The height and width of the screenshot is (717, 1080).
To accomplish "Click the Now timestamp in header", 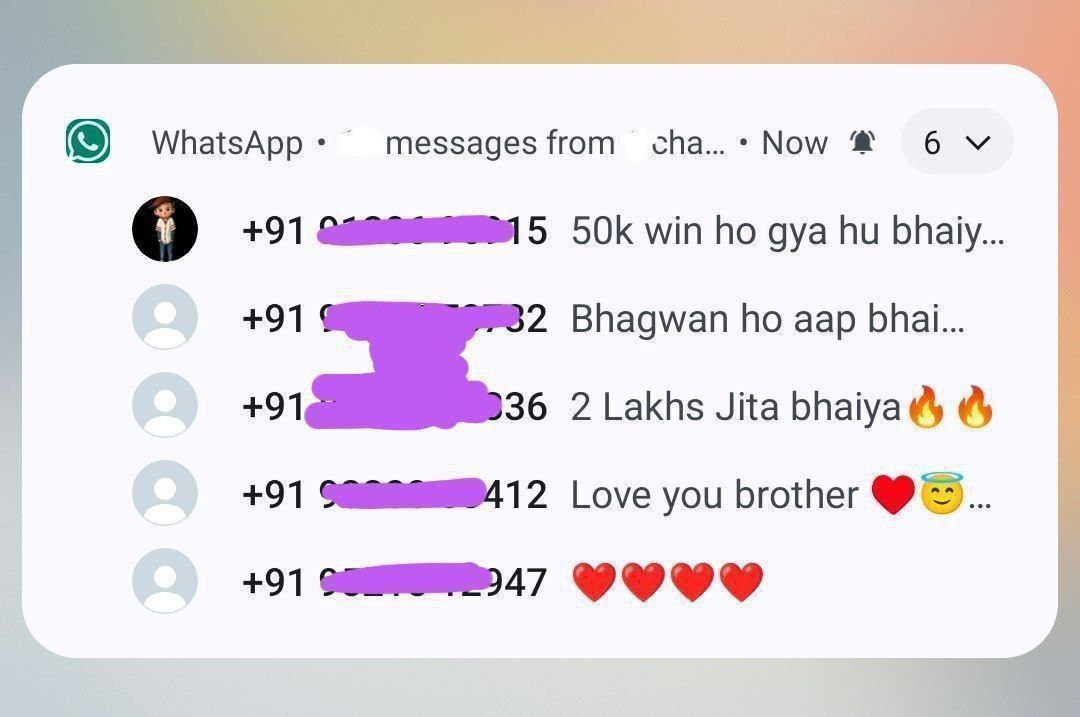I will 795,143.
